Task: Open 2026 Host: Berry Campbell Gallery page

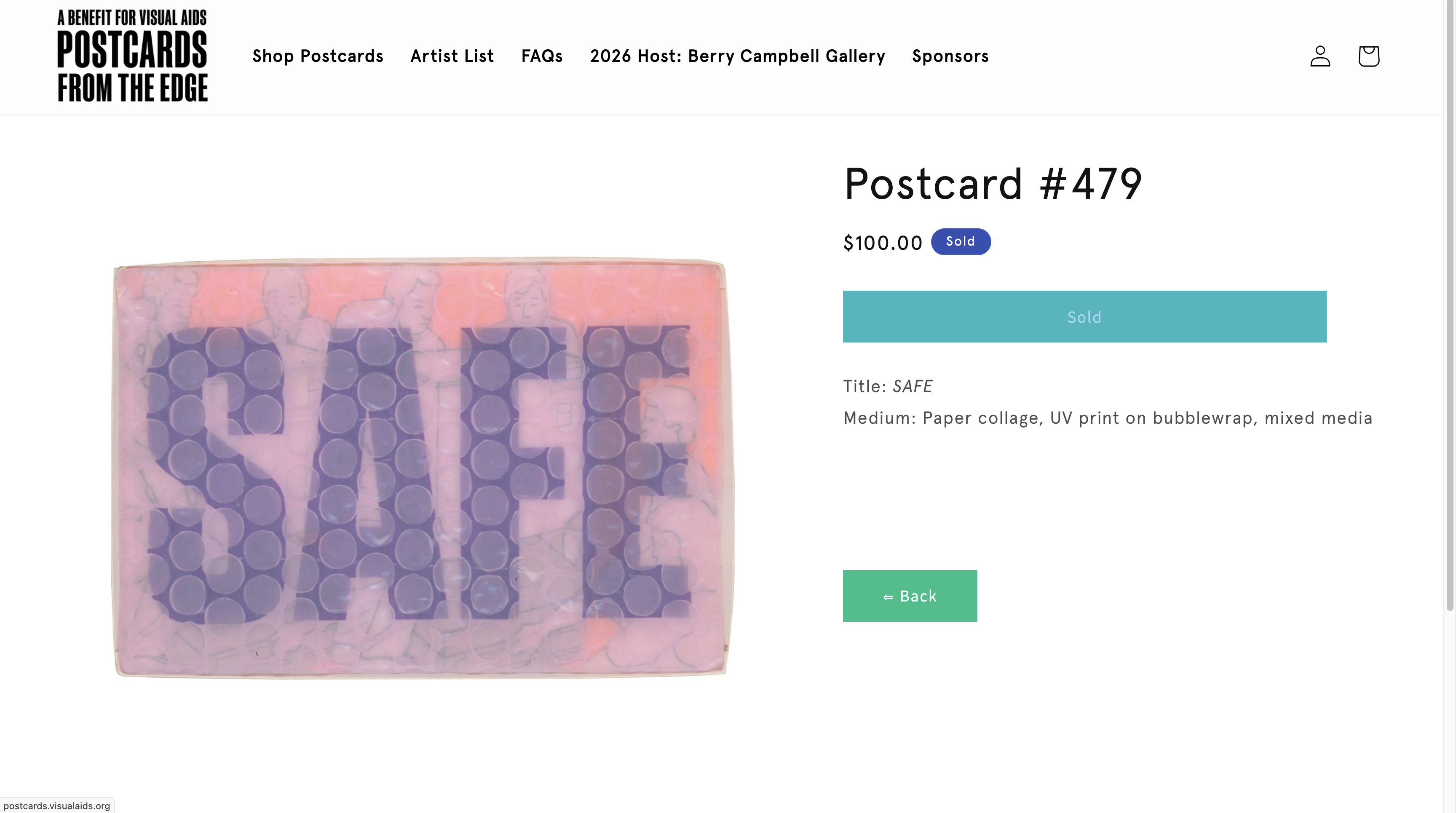Action: [737, 56]
